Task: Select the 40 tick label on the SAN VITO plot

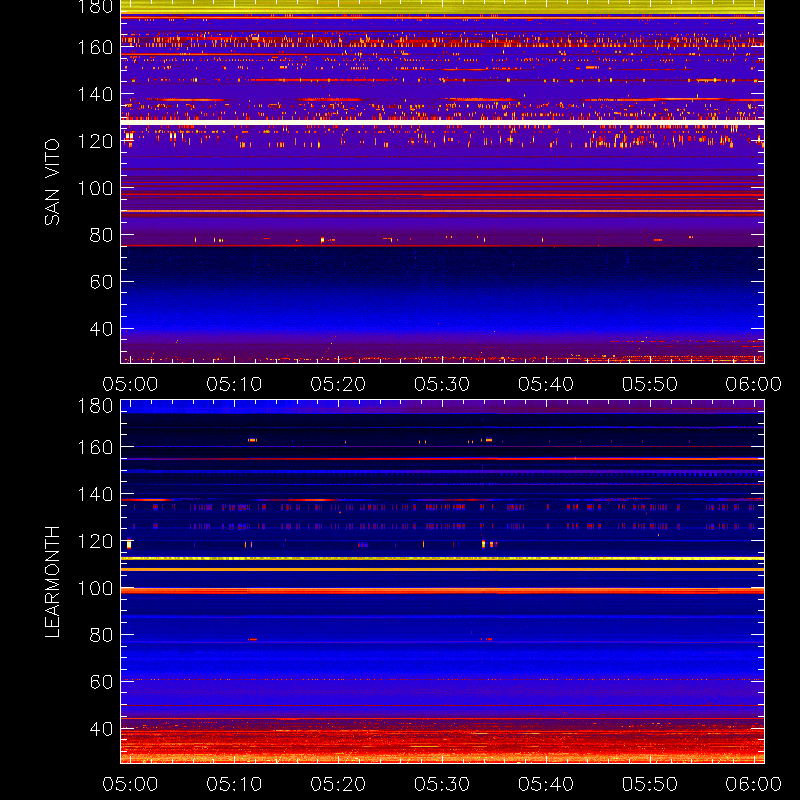Action: (x=102, y=329)
